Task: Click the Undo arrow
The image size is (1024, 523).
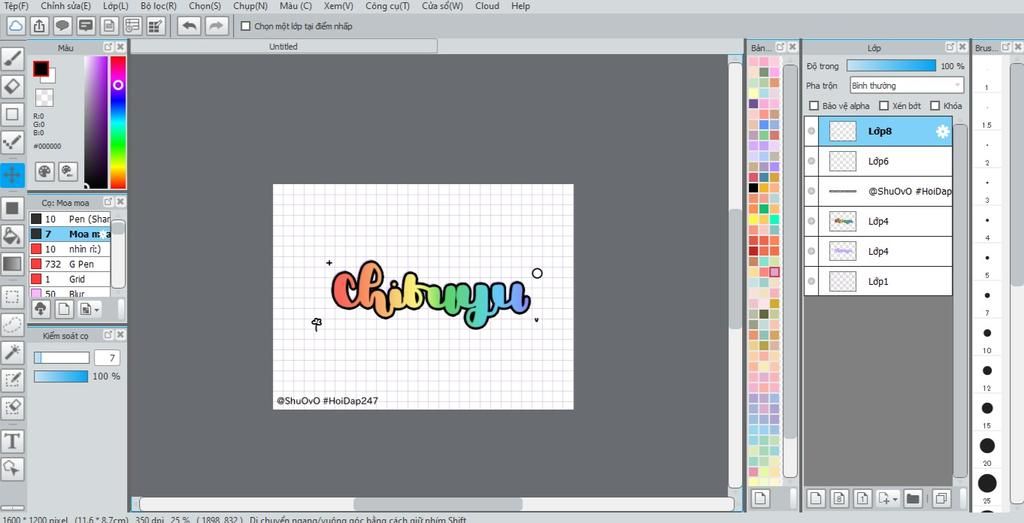Action: 189,26
